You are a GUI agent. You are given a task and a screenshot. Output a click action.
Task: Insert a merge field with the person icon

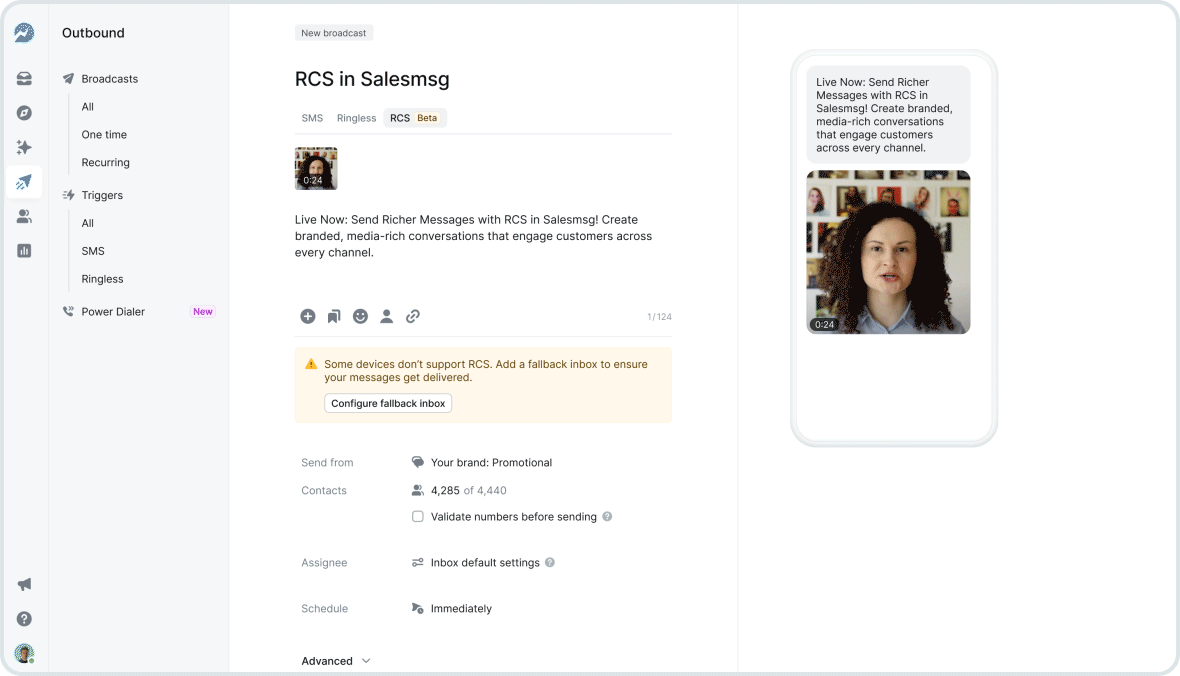pos(387,316)
